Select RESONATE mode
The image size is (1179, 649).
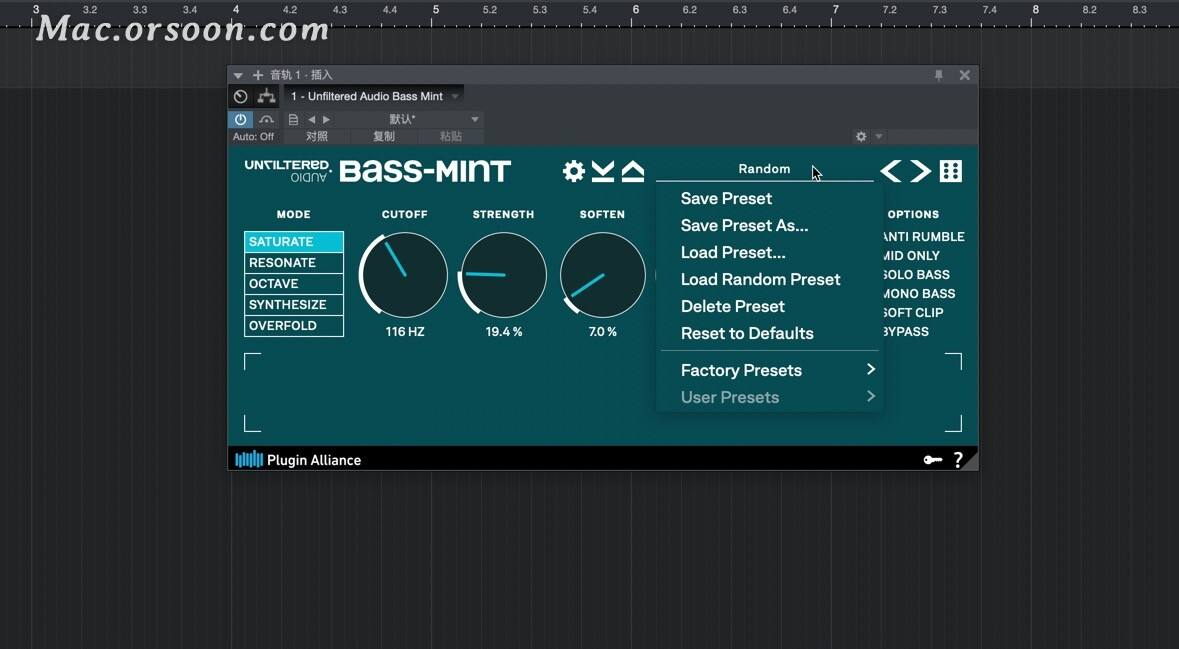point(294,262)
